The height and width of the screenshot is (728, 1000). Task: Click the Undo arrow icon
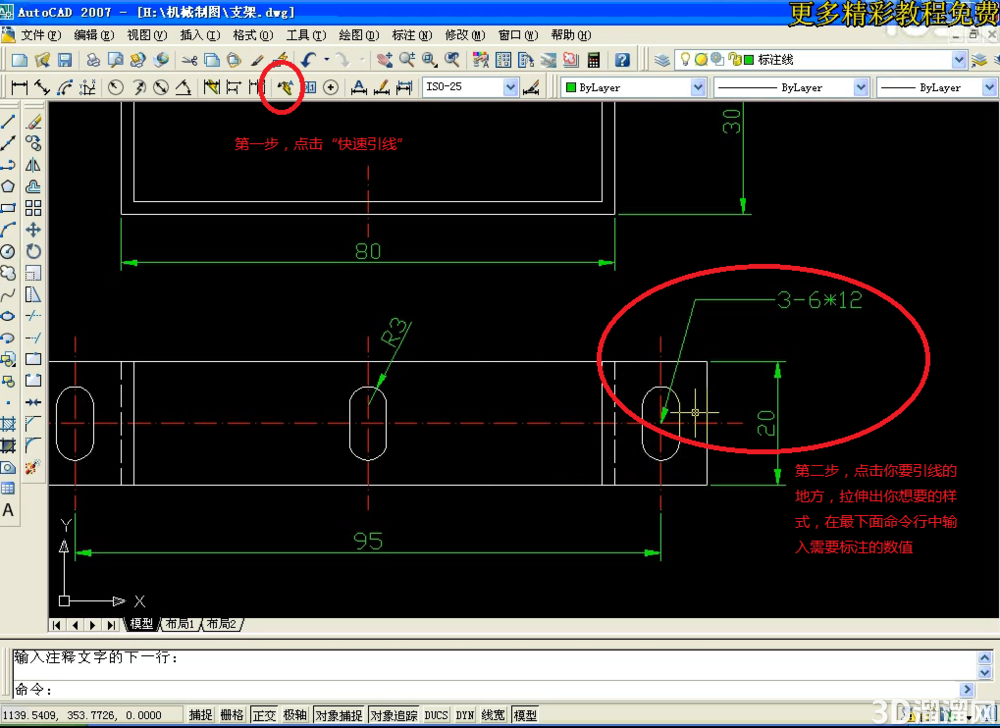[x=309, y=60]
